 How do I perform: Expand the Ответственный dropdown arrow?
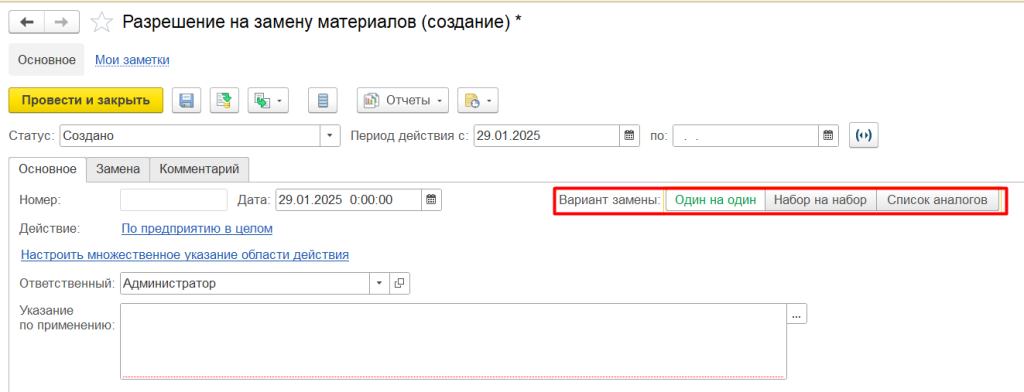(380, 284)
